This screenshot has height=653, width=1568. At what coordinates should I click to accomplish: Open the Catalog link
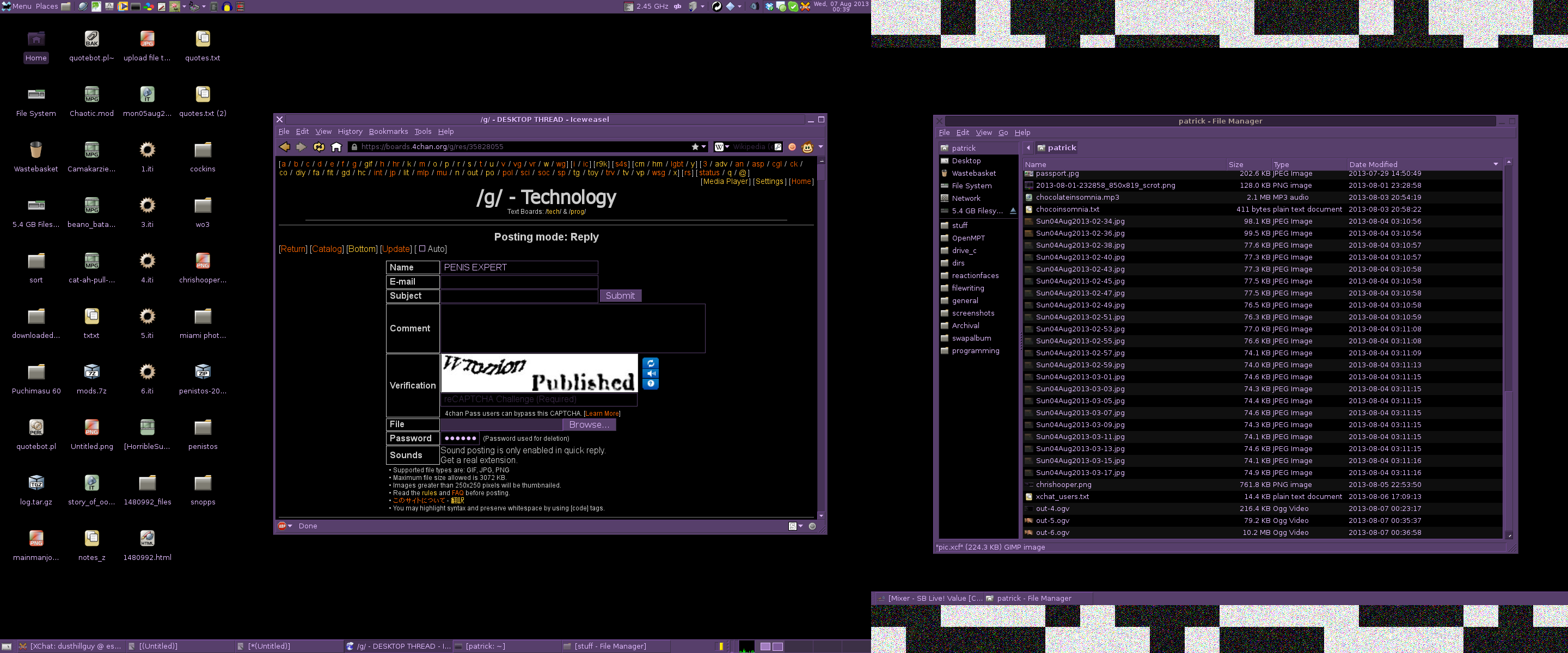click(x=327, y=249)
